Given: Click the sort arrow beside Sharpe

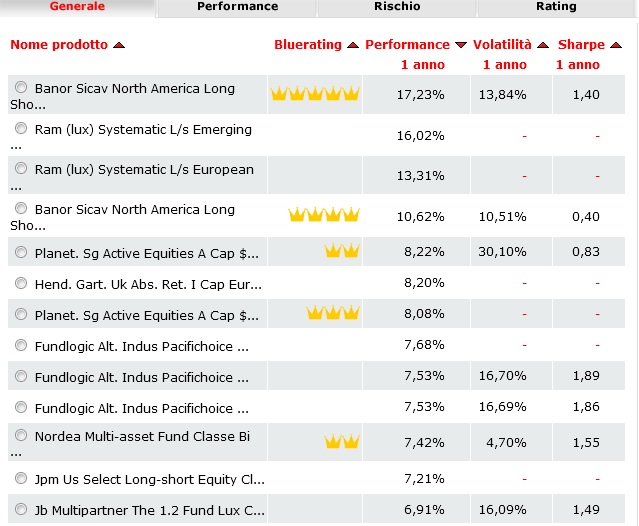Looking at the screenshot, I should pos(616,45).
